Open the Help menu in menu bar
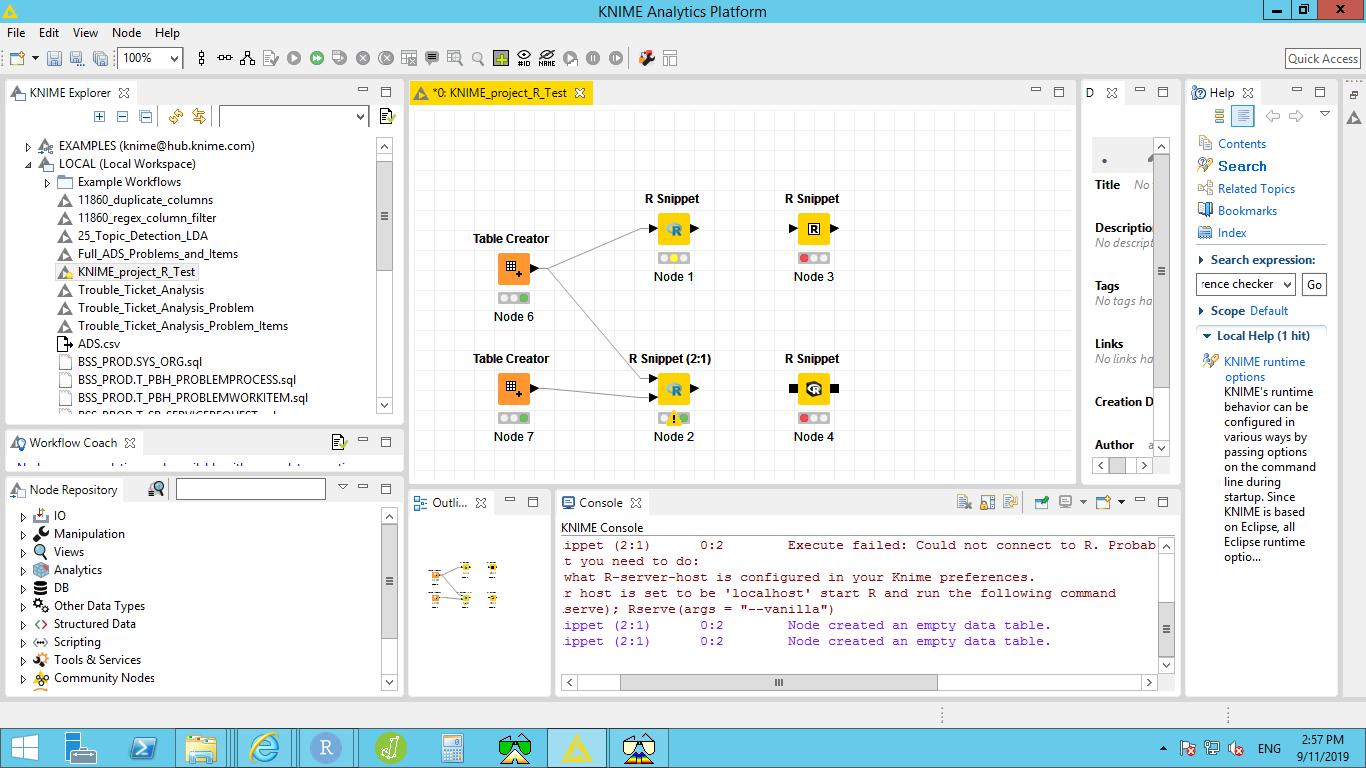The width and height of the screenshot is (1366, 768). 168,33
